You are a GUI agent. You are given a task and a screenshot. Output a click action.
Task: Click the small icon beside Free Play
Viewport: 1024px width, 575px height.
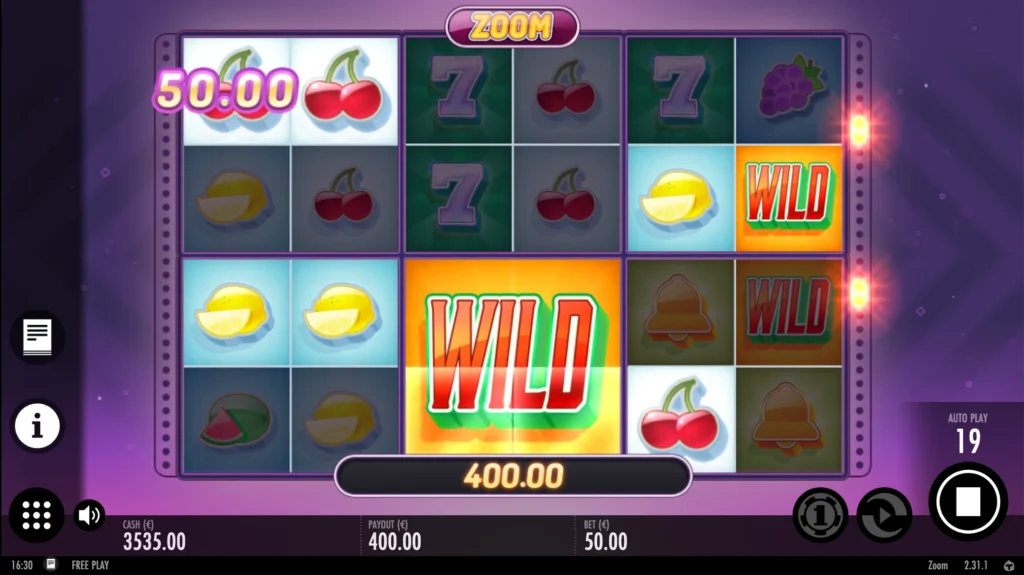51,565
